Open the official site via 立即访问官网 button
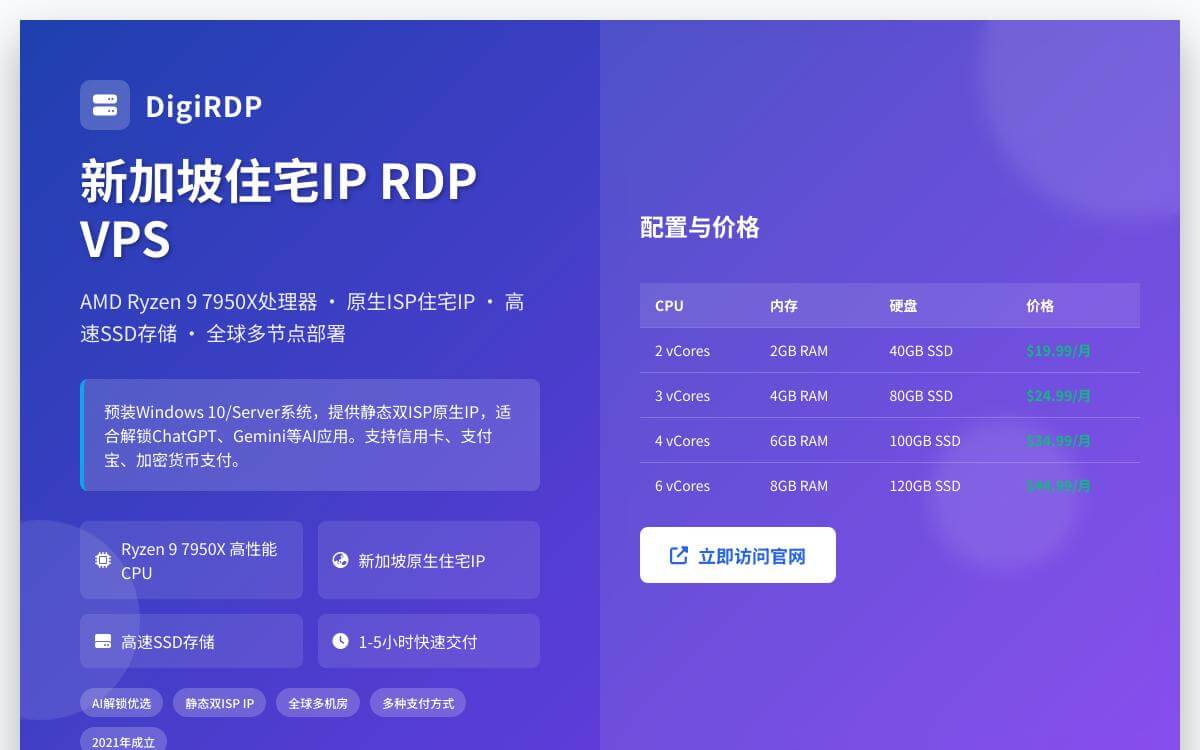The image size is (1200, 750). click(x=738, y=554)
